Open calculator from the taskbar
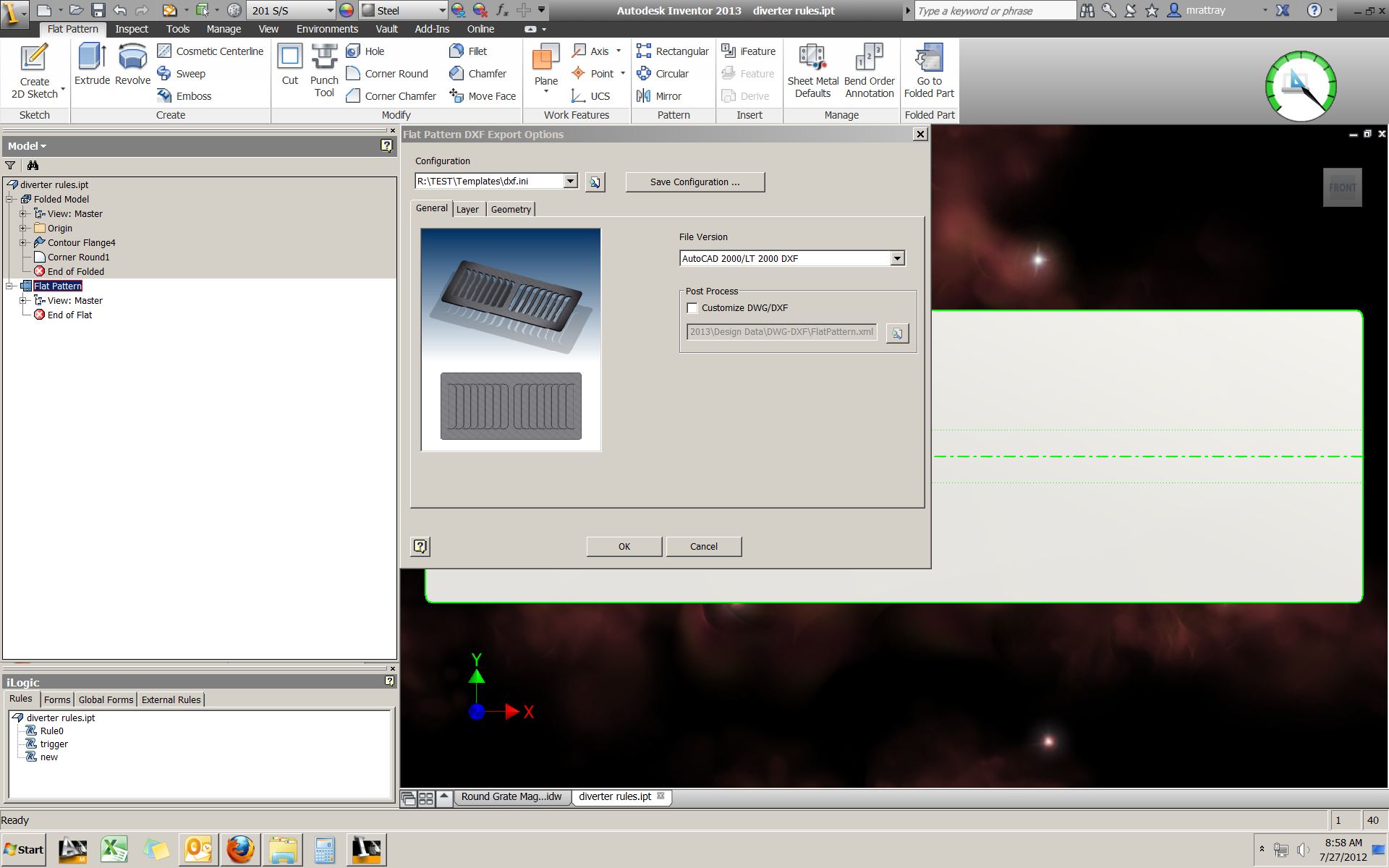1389x868 pixels. coord(324,850)
